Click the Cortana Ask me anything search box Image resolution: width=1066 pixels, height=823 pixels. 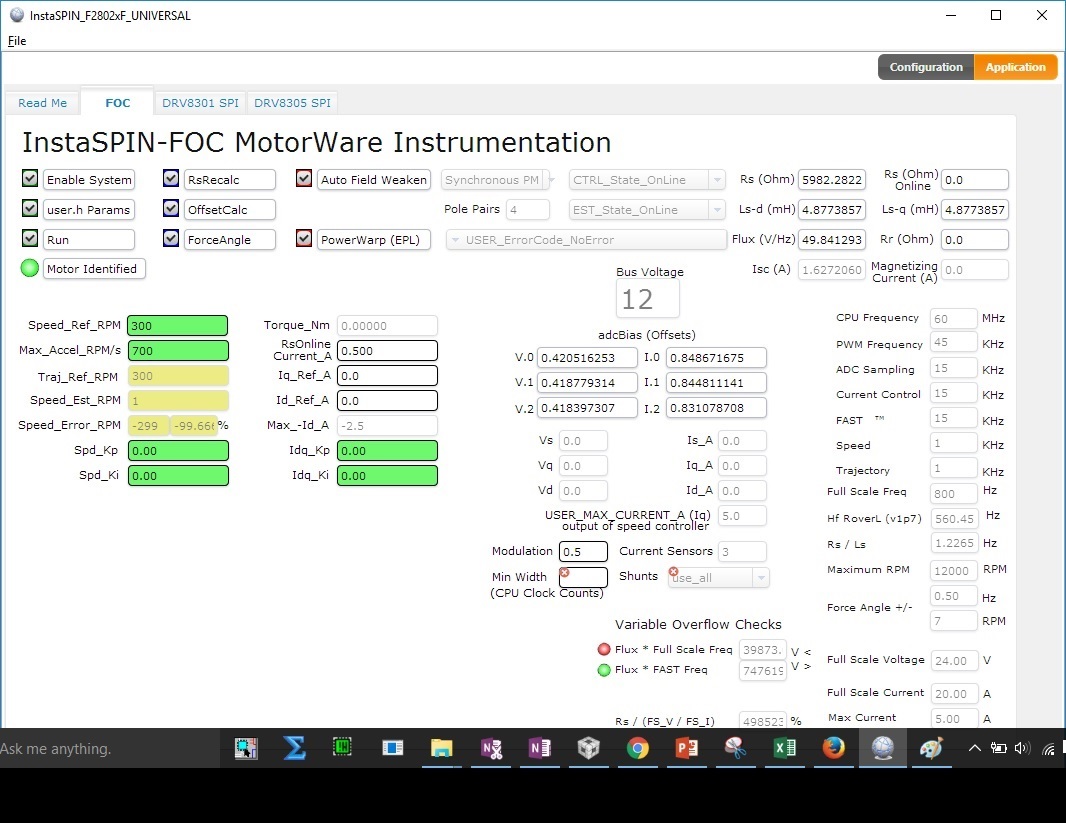tap(110, 748)
